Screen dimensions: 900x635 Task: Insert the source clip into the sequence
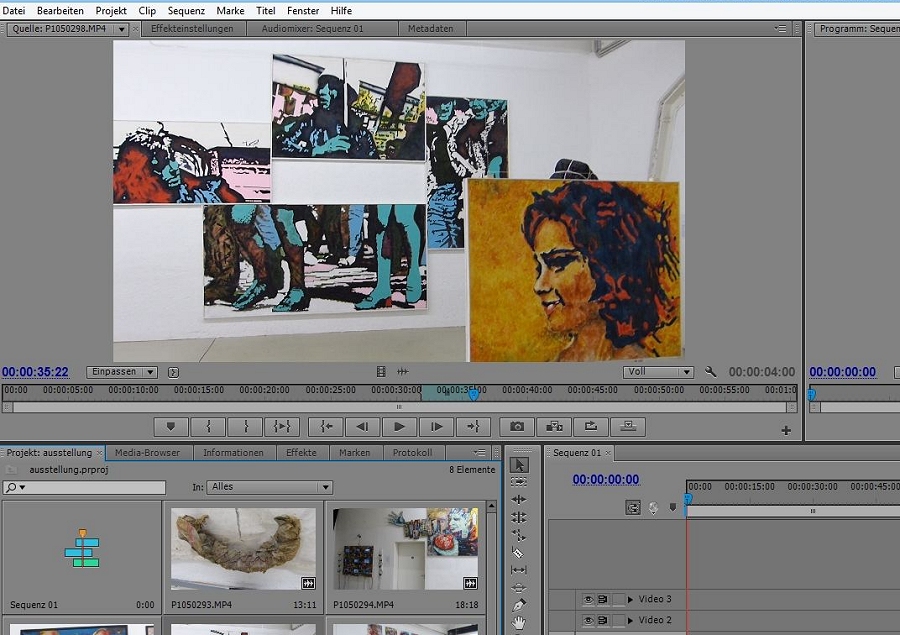coord(554,427)
